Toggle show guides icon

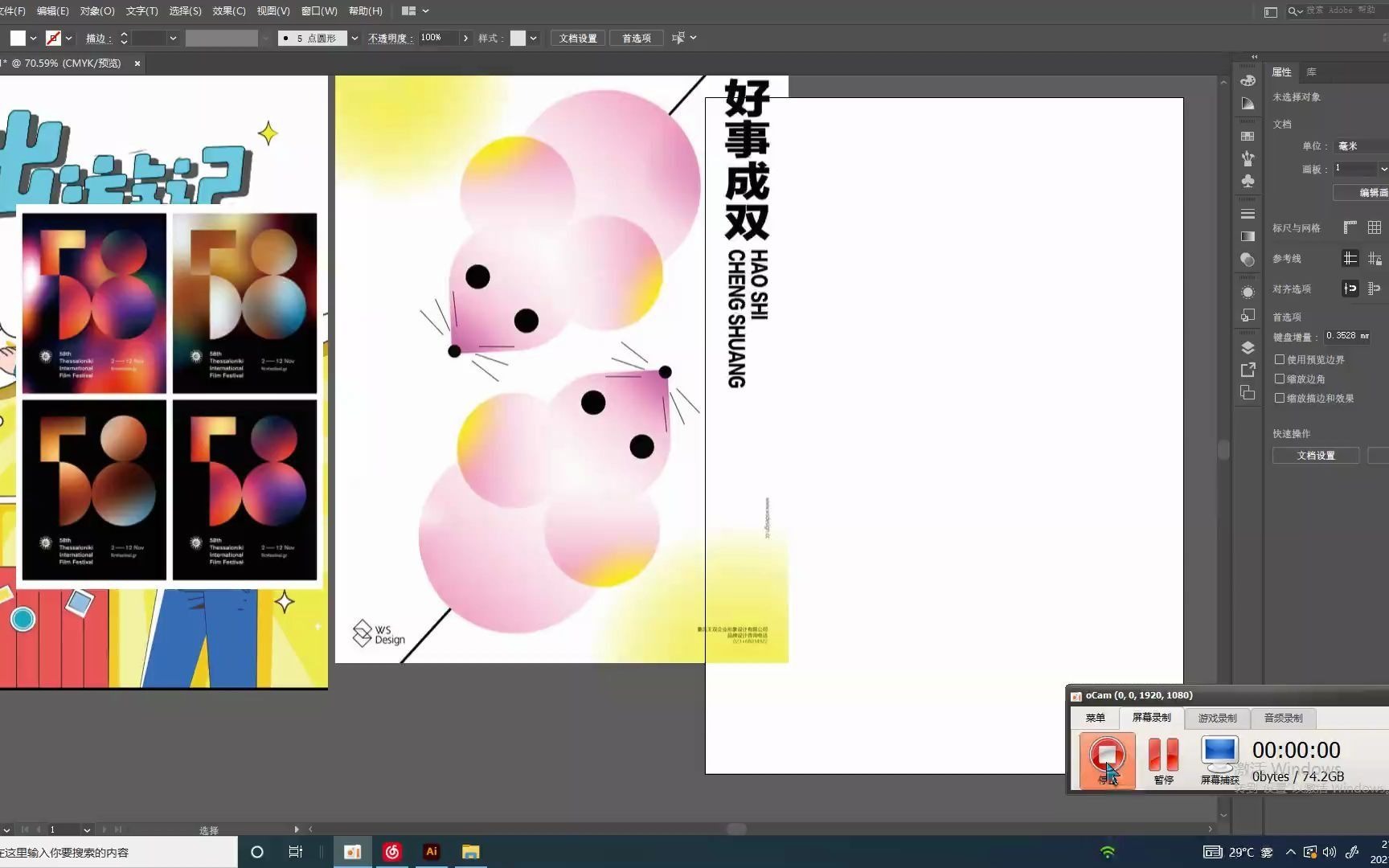(1350, 258)
